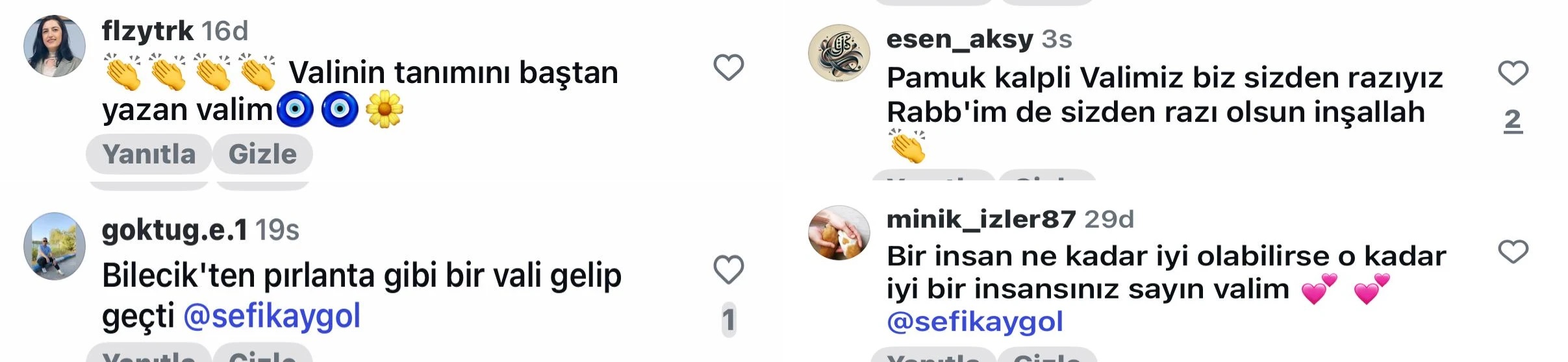The height and width of the screenshot is (362, 1568).
Task: Open flzytrk's profile picture
Action: (x=55, y=46)
